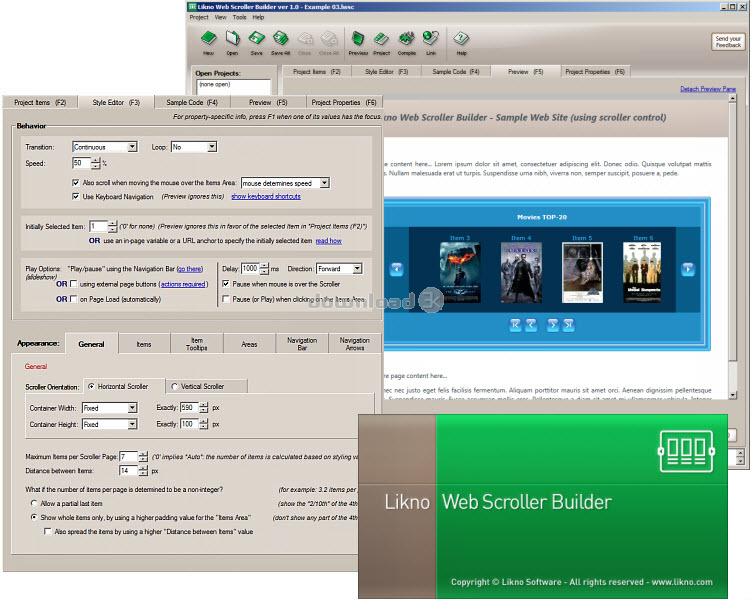This screenshot has width=752, height=600.
Task: Open the Help menu
Action: [258, 17]
